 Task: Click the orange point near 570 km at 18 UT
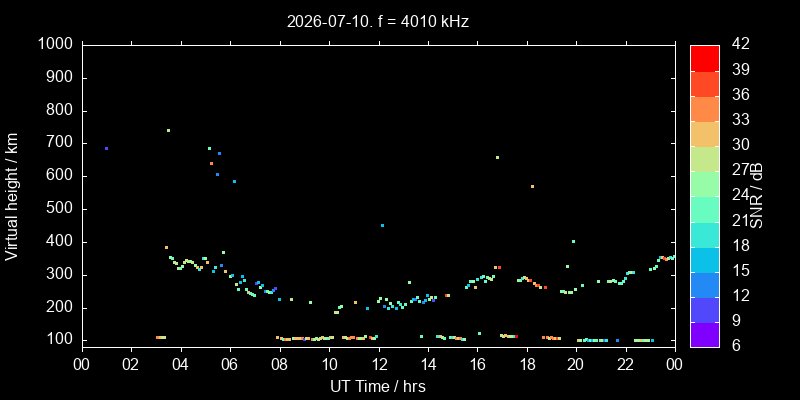[x=532, y=186]
